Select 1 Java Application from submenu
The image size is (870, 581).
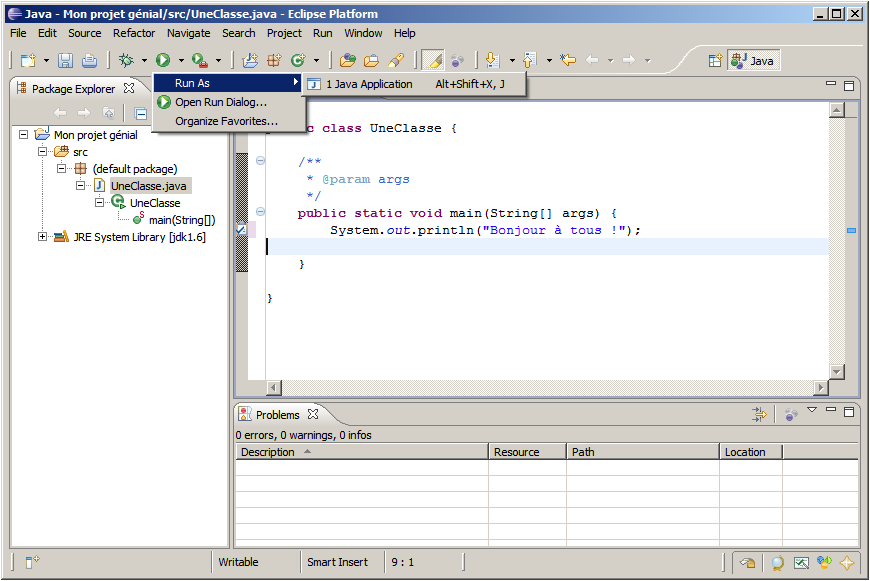[x=368, y=84]
